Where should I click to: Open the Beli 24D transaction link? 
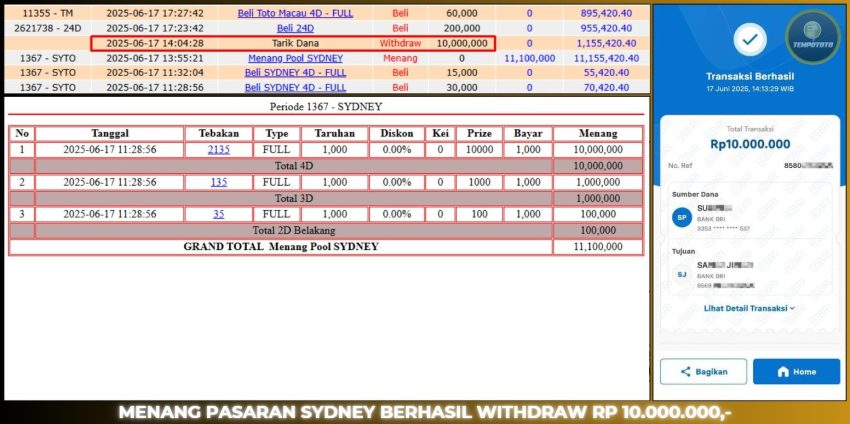click(295, 28)
